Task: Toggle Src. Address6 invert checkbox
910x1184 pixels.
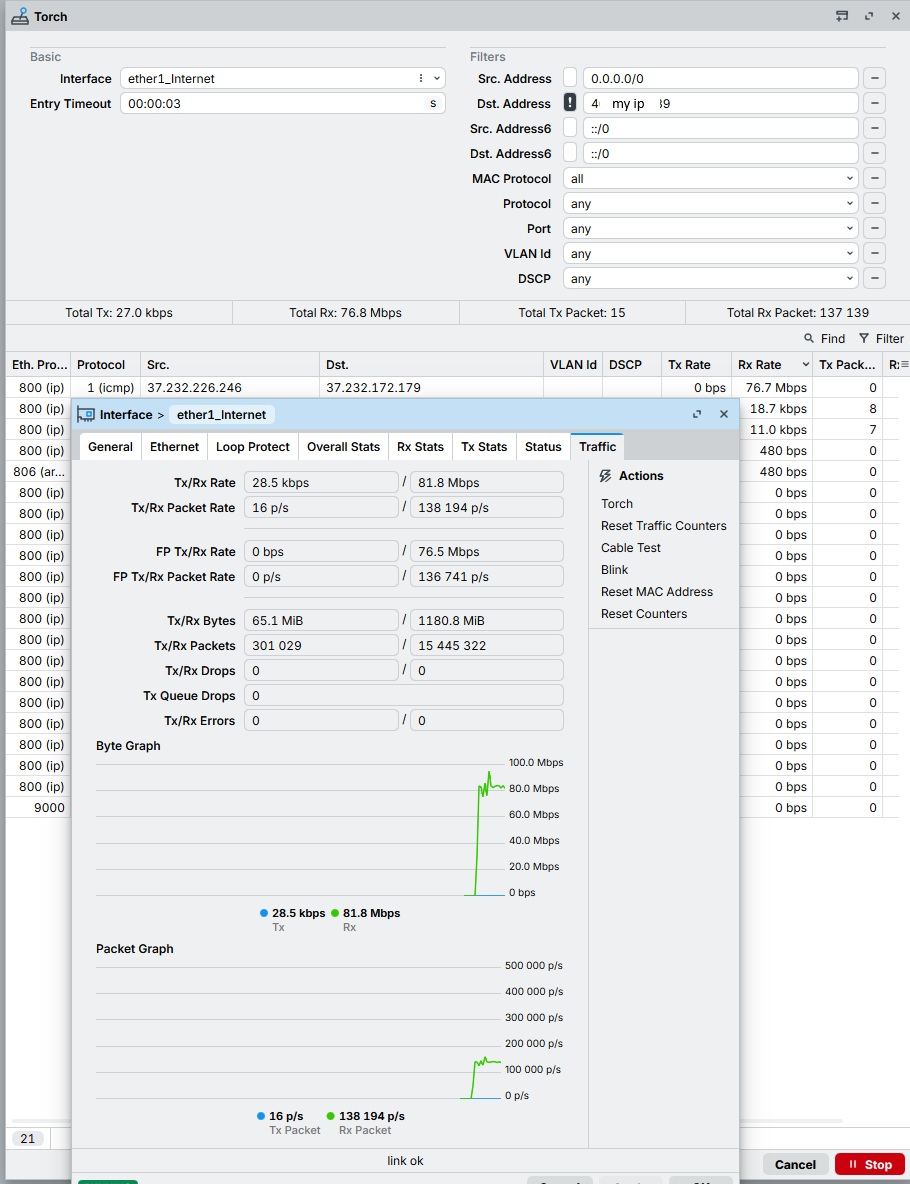Action: click(570, 128)
